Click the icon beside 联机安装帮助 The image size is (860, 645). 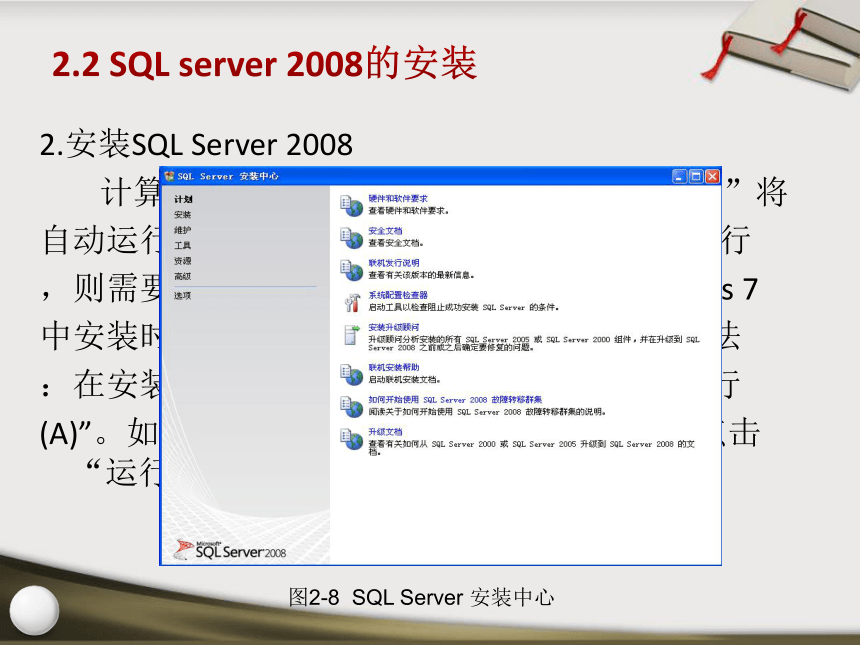pyautogui.click(x=351, y=375)
